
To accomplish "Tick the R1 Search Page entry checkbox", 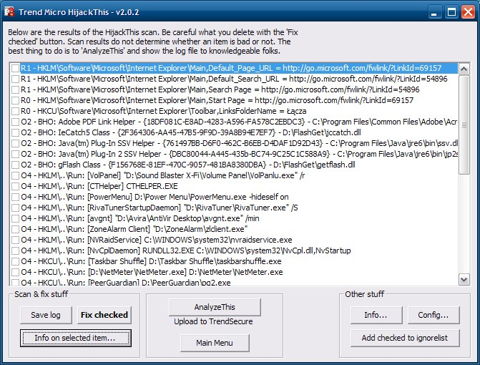I will (15, 90).
